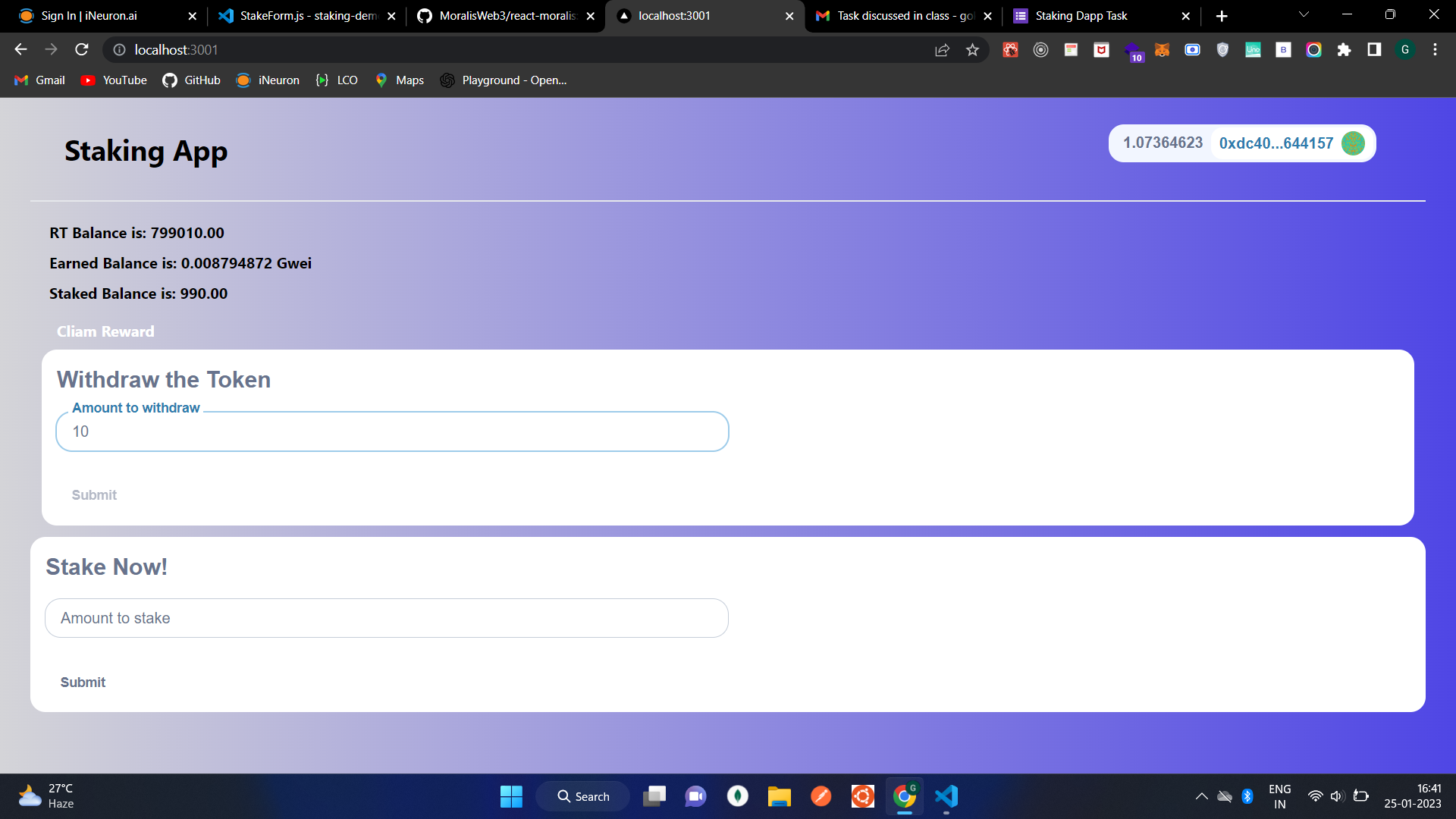Open Visual Studio Code from the taskbar
The image size is (1456, 819).
(x=946, y=796)
